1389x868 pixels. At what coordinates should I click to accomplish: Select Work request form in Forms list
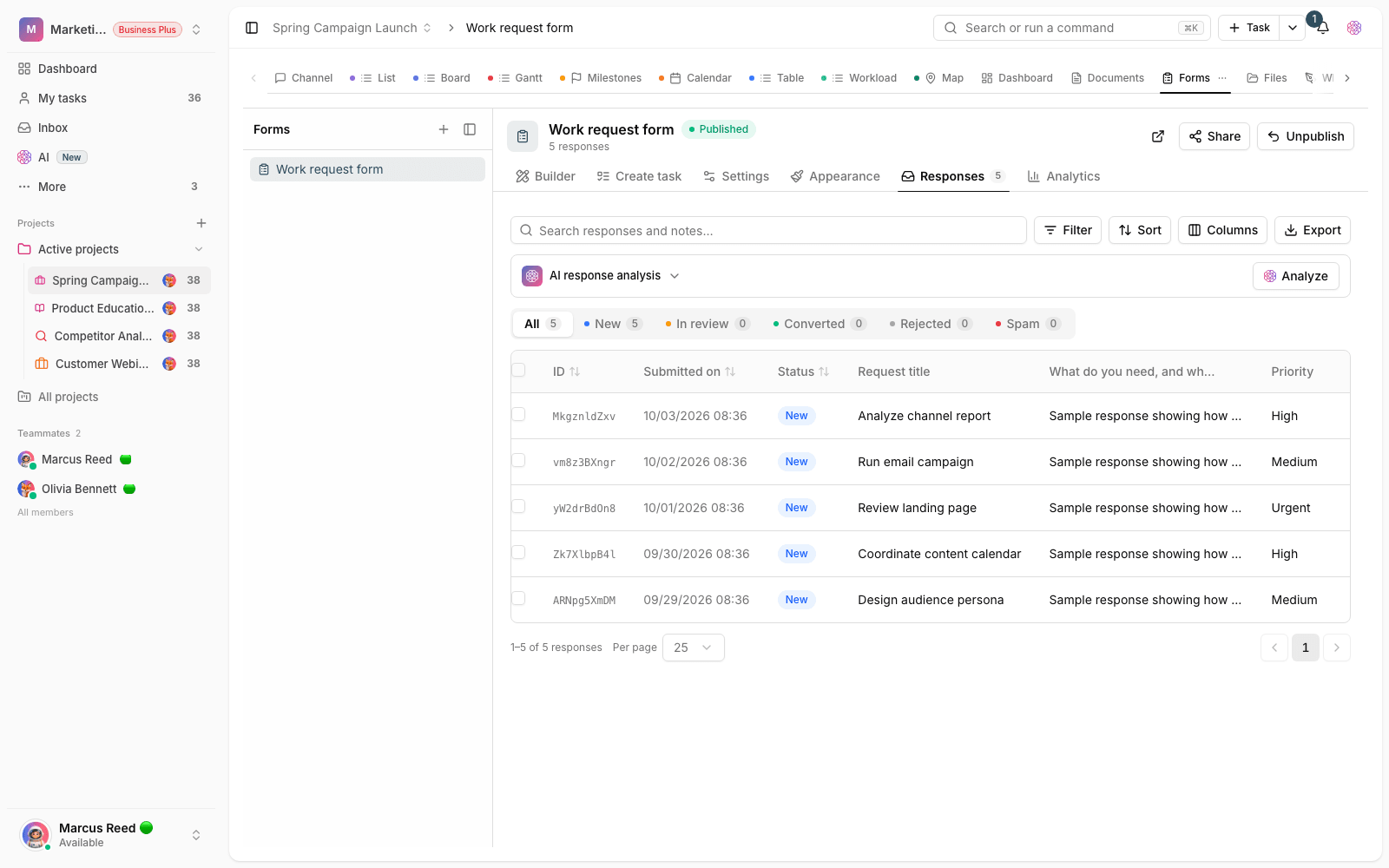click(367, 169)
